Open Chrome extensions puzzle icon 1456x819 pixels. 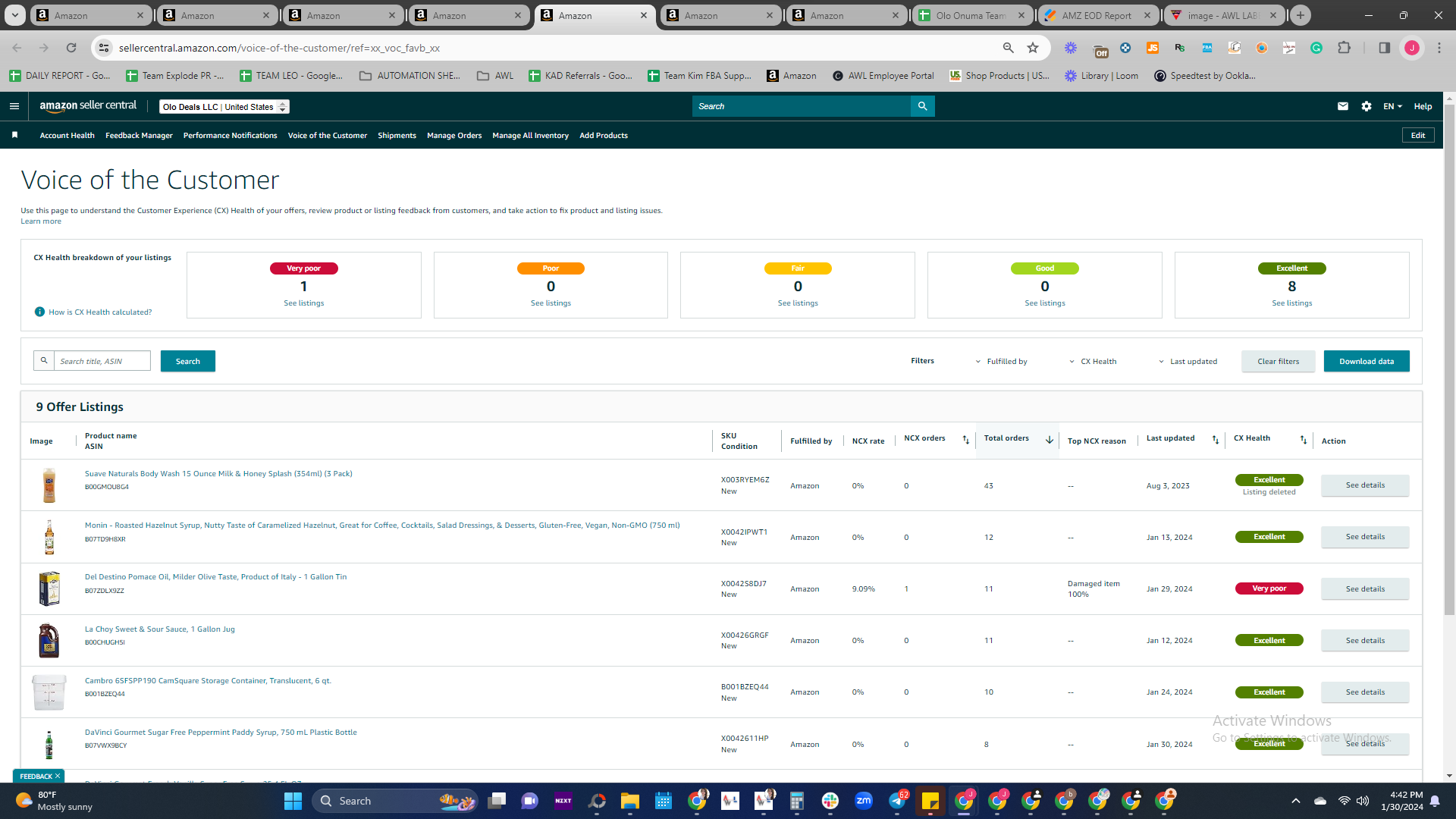pyautogui.click(x=1344, y=48)
